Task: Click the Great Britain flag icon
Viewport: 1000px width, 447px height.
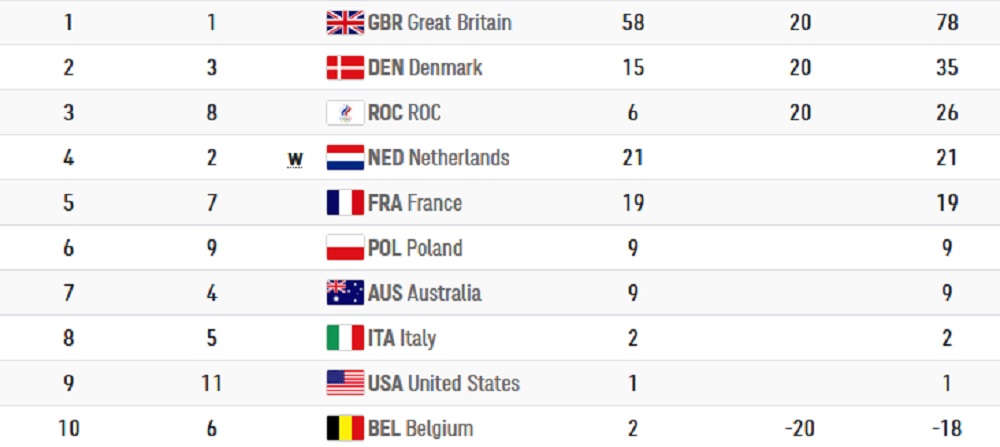Action: pyautogui.click(x=345, y=23)
